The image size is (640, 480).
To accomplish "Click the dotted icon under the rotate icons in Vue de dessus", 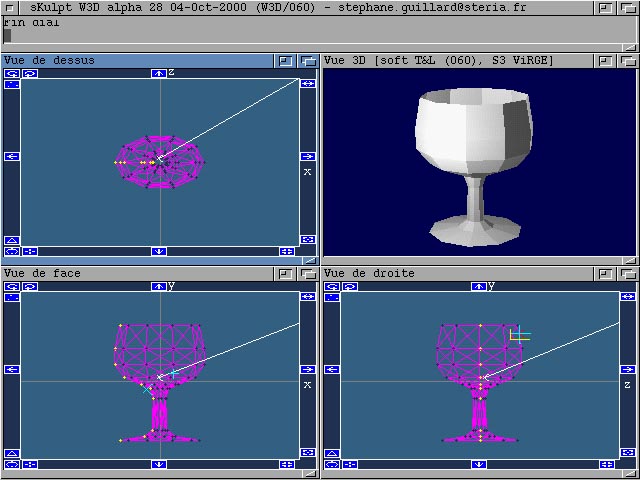I will pos(12,84).
